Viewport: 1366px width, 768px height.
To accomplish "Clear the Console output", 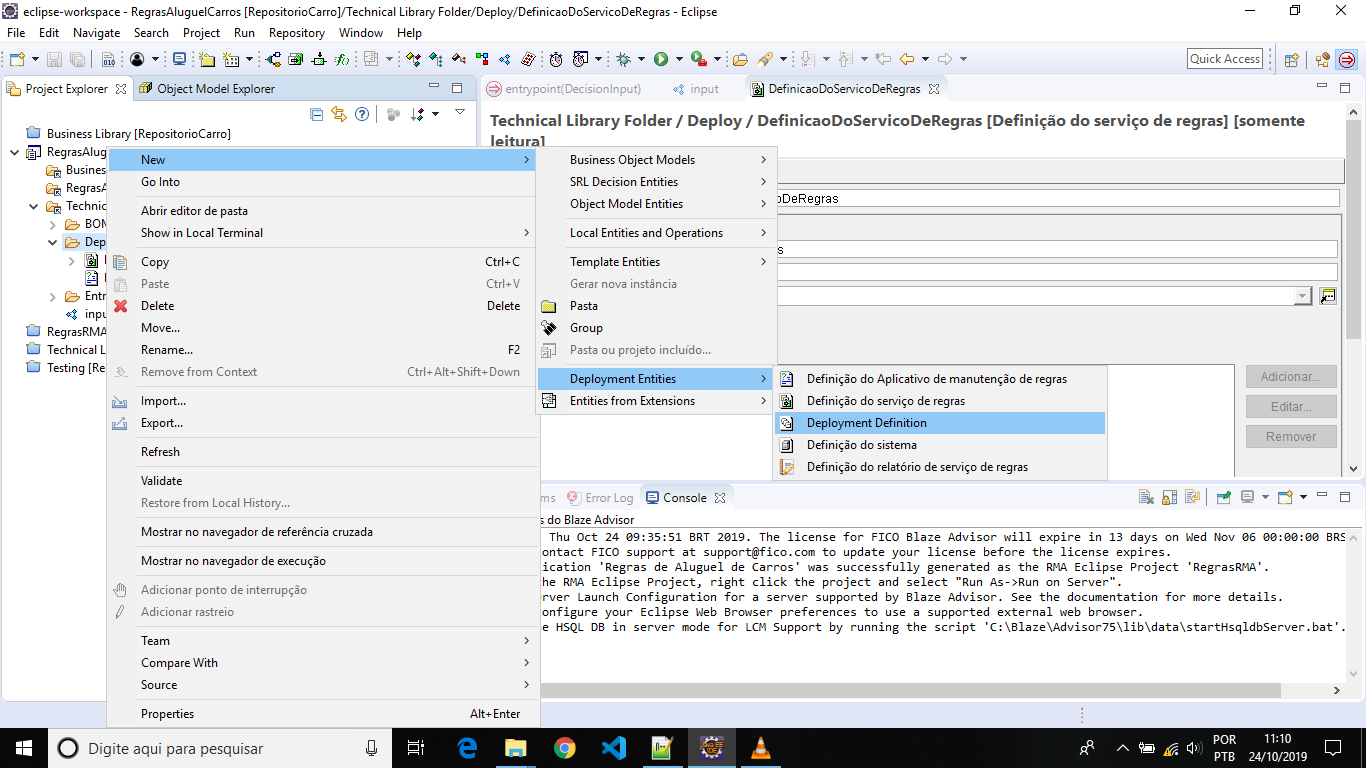I will point(1145,497).
